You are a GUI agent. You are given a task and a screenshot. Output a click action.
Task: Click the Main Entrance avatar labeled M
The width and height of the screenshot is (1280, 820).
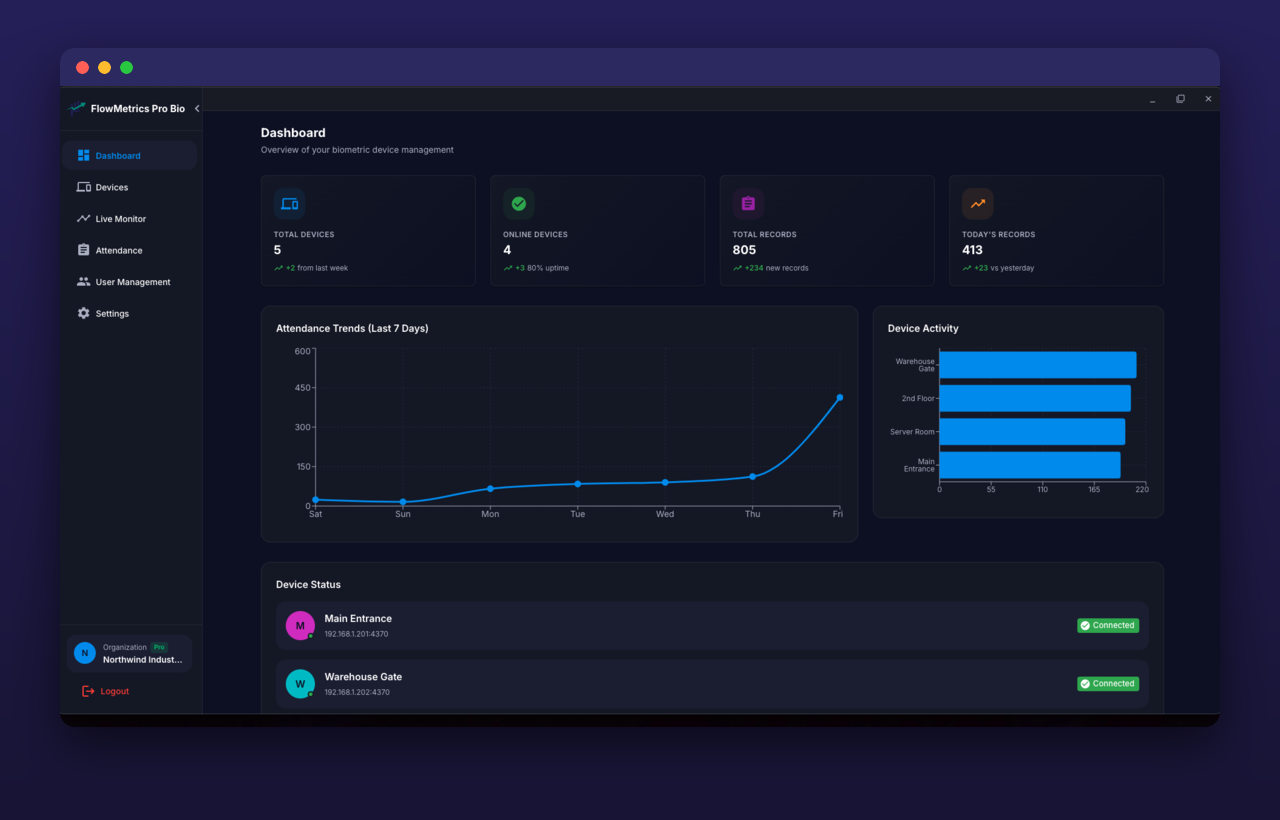pyautogui.click(x=300, y=626)
